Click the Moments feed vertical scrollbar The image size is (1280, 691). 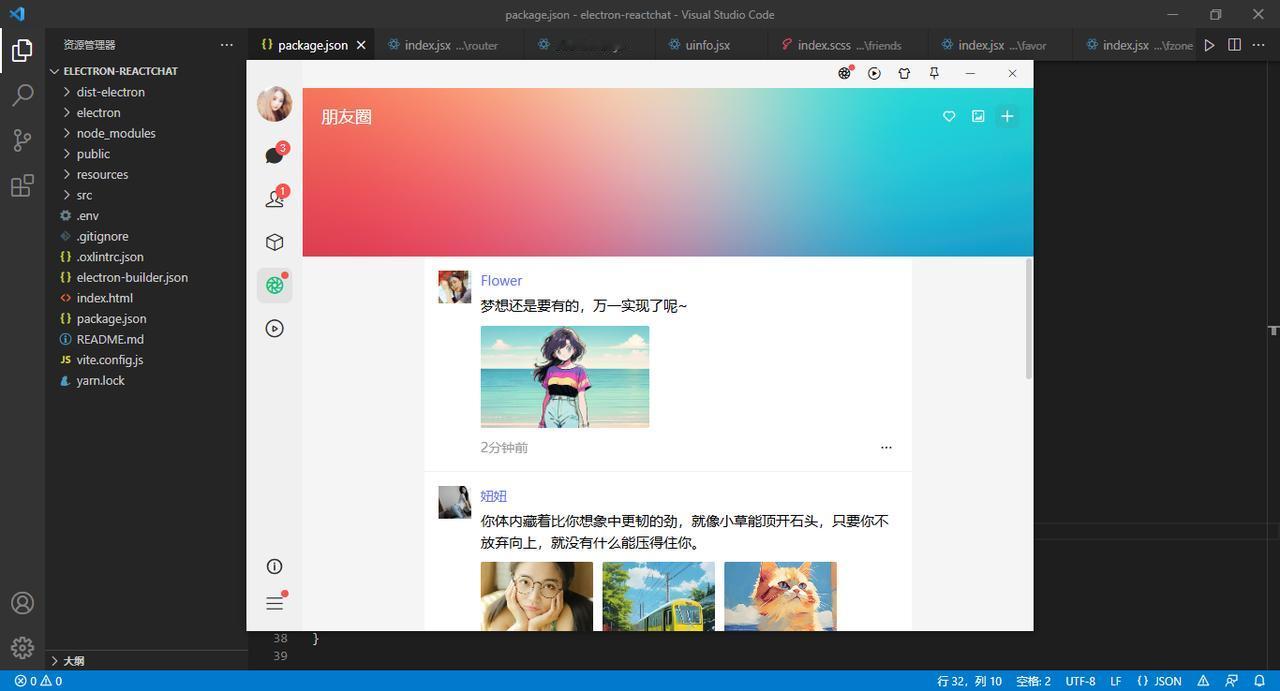(x=1028, y=319)
